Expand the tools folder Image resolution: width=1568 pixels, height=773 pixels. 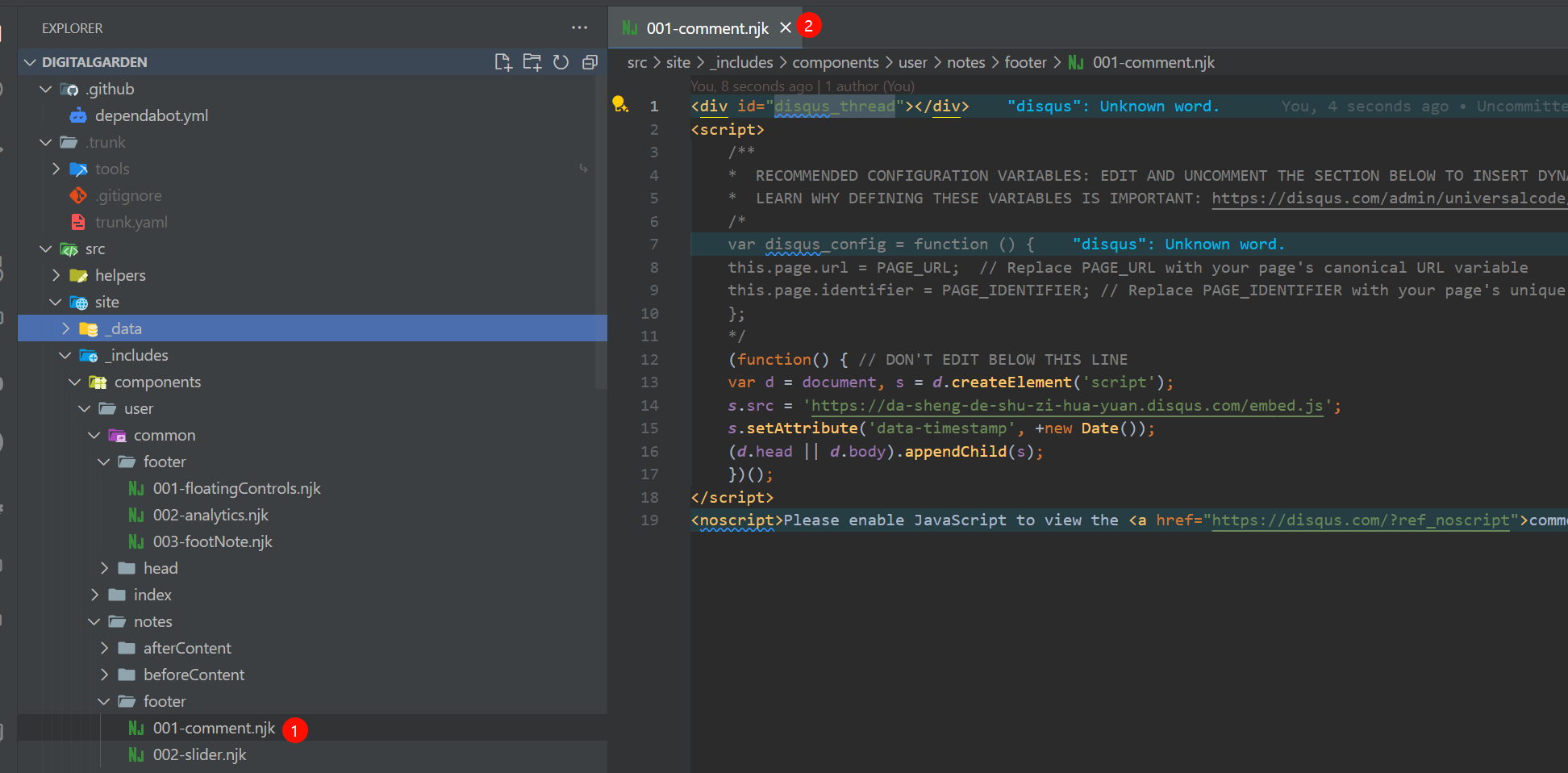56,169
